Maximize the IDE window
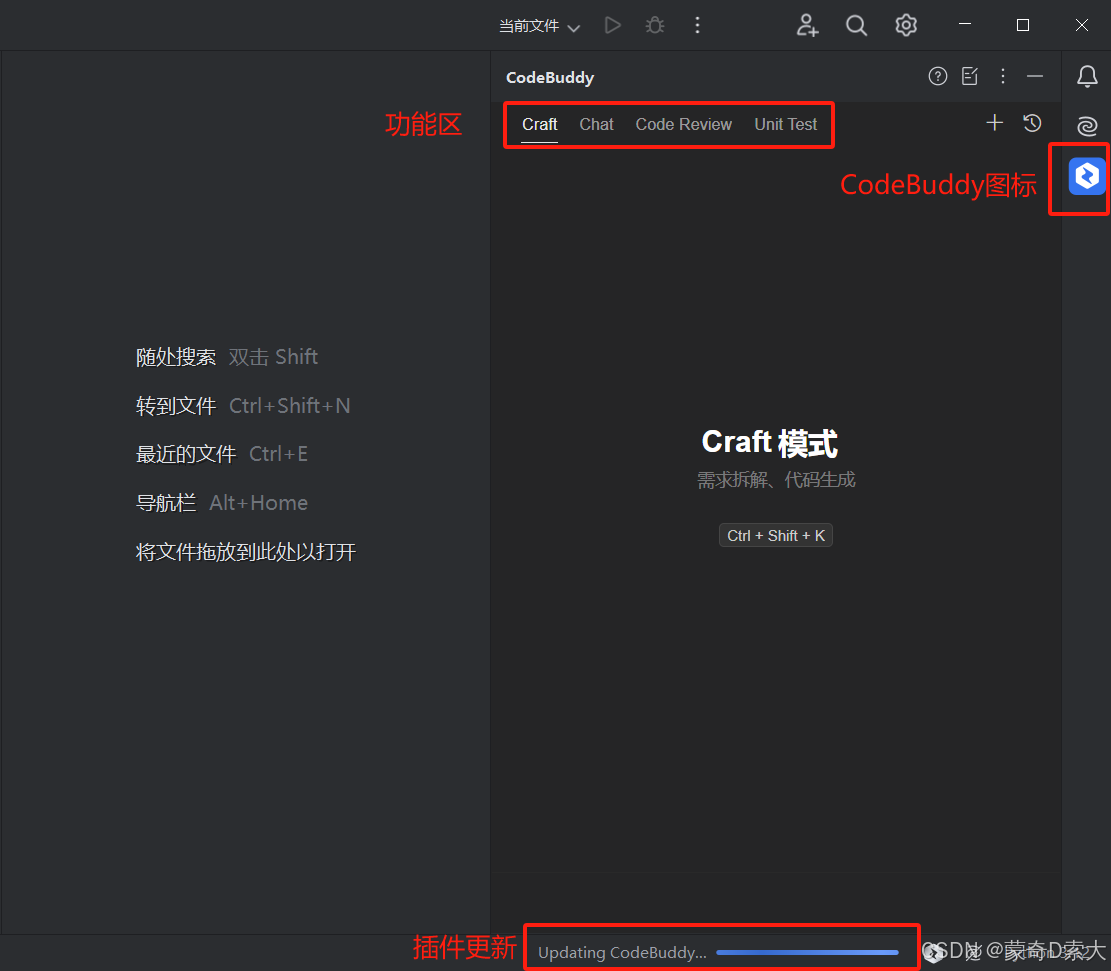The height and width of the screenshot is (971, 1111). [x=1022, y=25]
